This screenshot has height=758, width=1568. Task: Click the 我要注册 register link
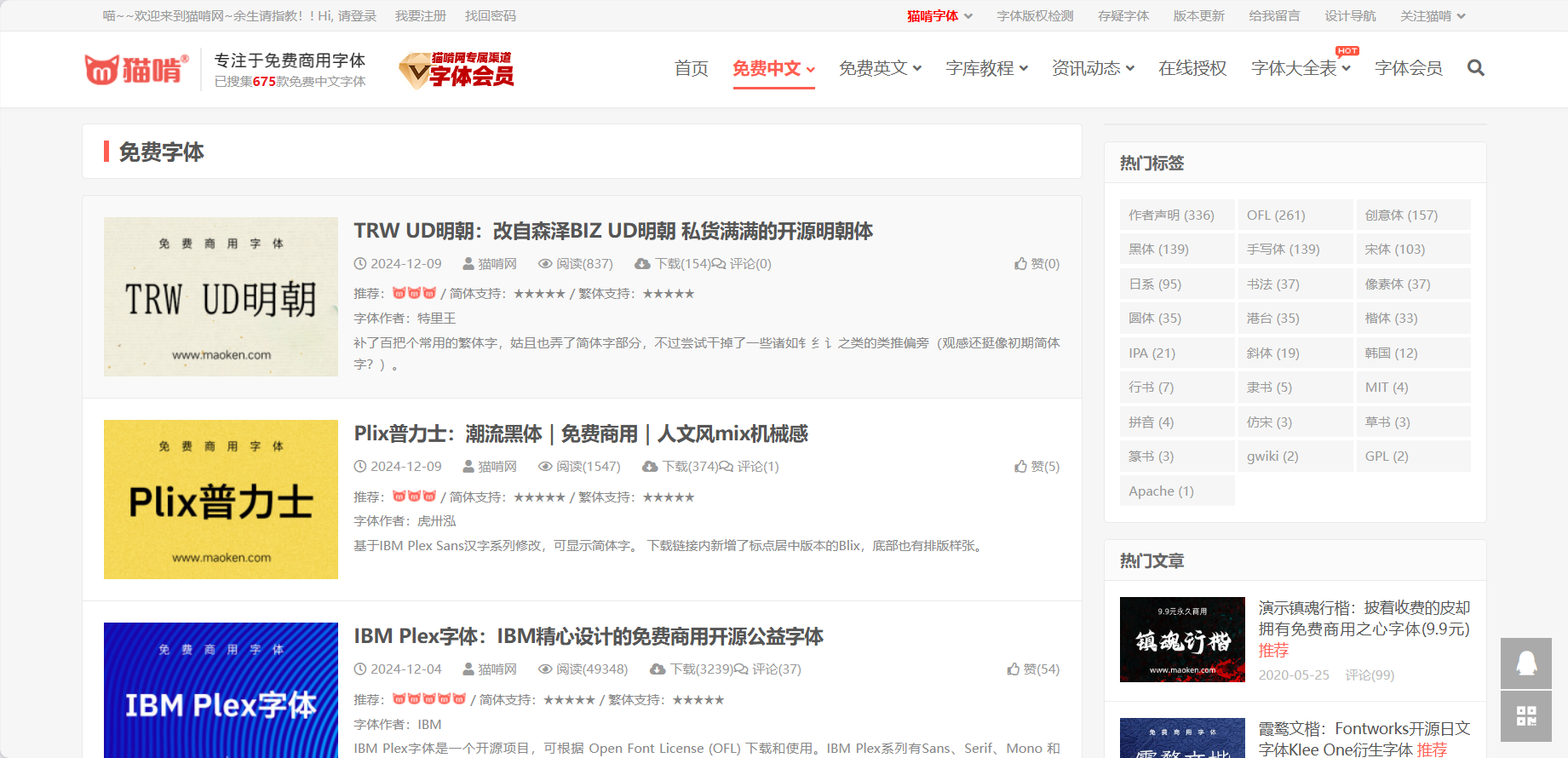[x=421, y=16]
